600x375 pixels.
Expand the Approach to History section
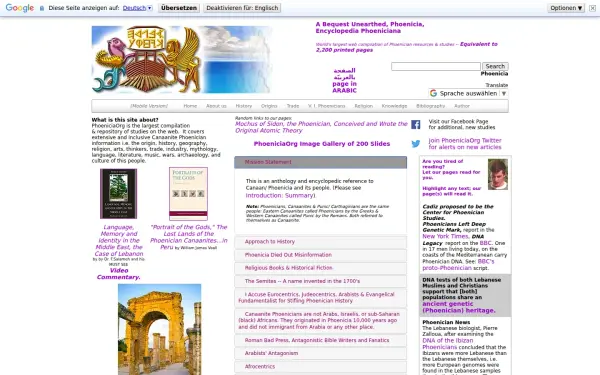point(321,242)
